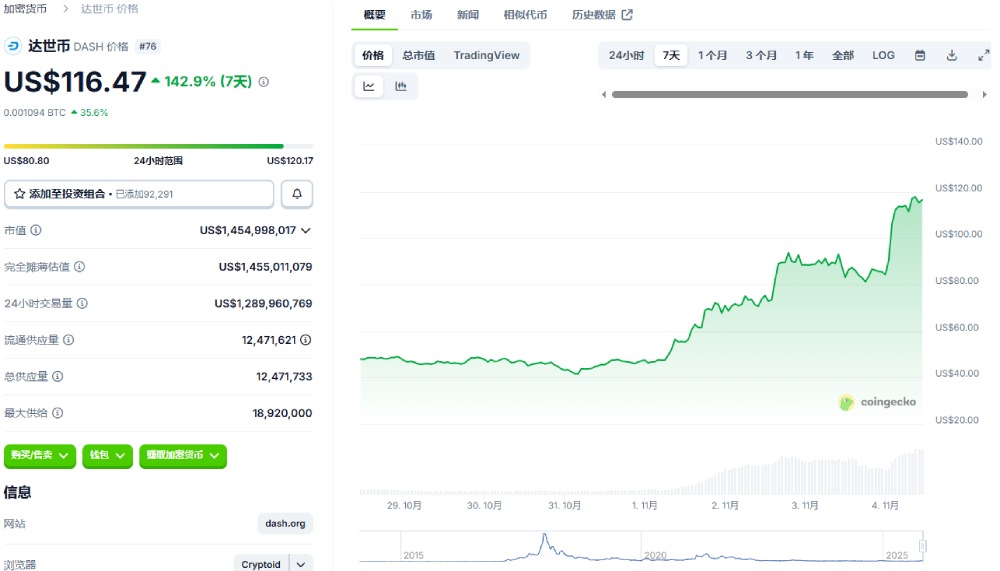1000x571 pixels.
Task: Click the #76 rank badge
Action: pyautogui.click(x=147, y=47)
